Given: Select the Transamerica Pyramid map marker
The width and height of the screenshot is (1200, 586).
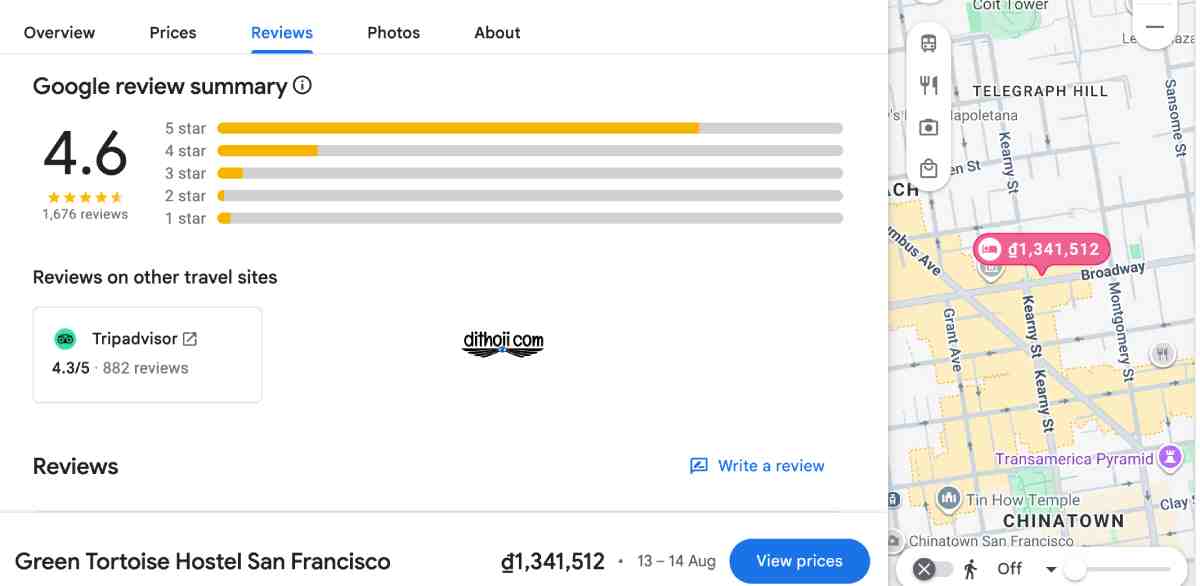Looking at the screenshot, I should pos(1168,459).
